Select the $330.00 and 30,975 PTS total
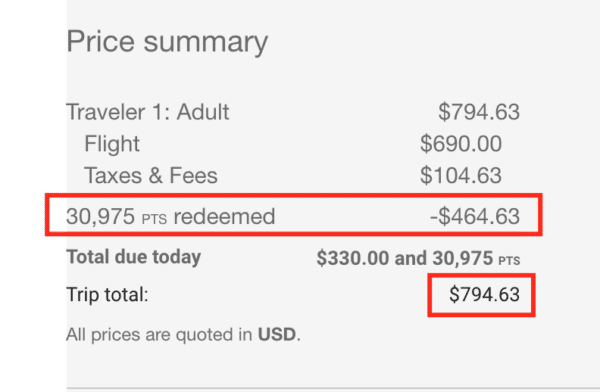The width and height of the screenshot is (600, 392). point(418,258)
